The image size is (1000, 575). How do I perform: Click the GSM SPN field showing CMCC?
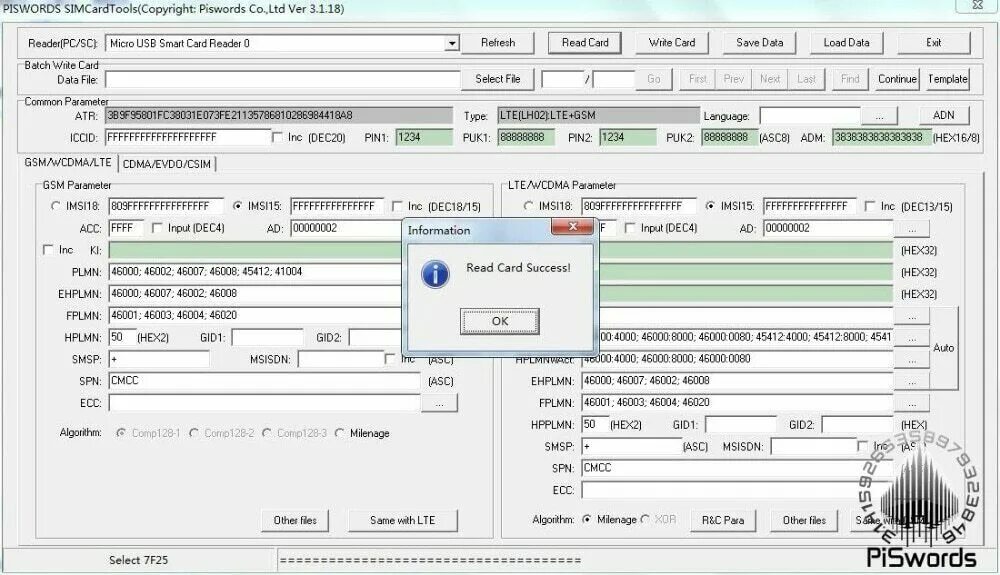click(x=264, y=381)
